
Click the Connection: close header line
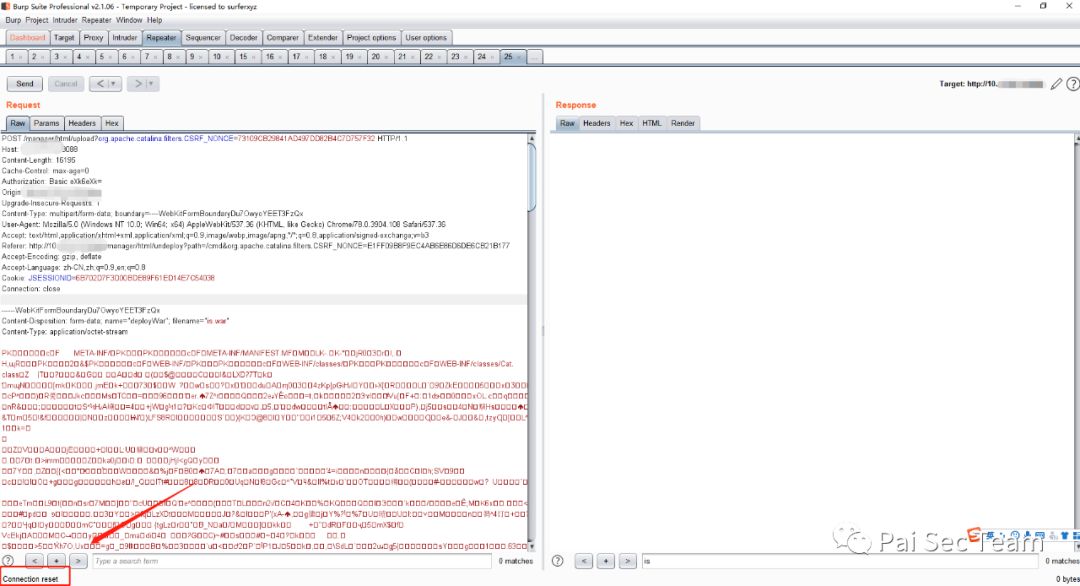(31, 289)
